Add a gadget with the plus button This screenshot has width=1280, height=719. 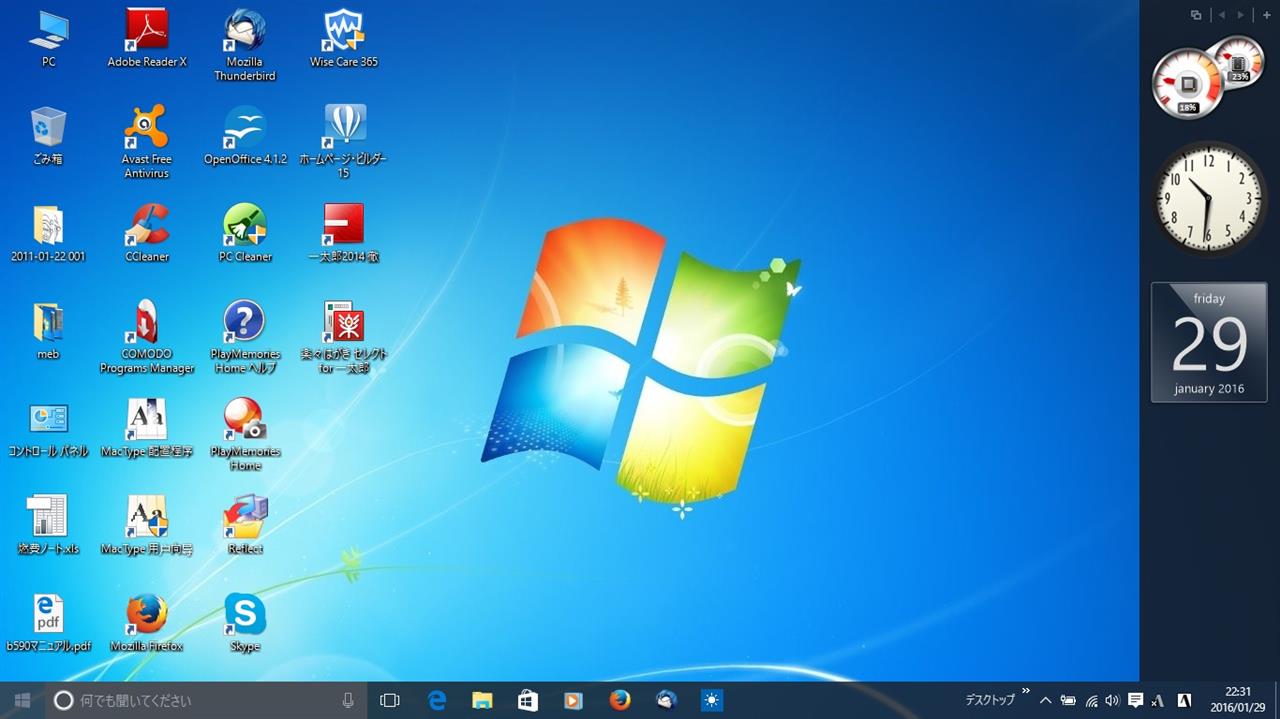(1267, 15)
